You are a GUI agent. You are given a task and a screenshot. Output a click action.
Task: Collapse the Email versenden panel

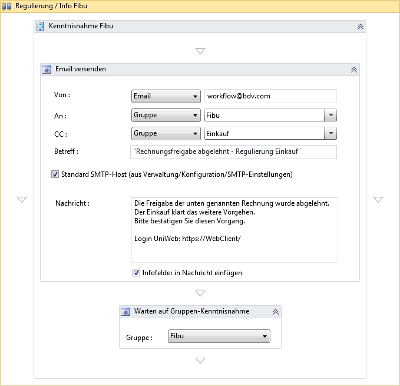click(x=354, y=70)
